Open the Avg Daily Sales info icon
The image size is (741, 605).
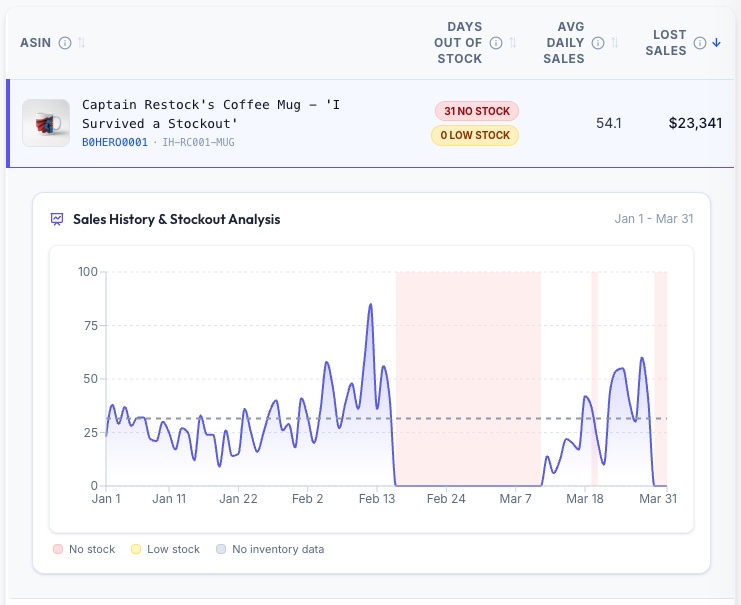point(598,43)
